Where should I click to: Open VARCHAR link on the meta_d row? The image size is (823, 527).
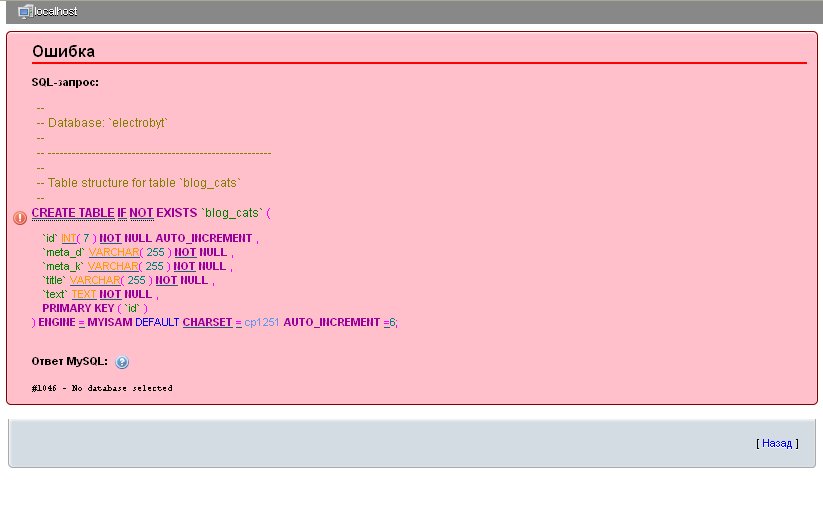click(114, 252)
